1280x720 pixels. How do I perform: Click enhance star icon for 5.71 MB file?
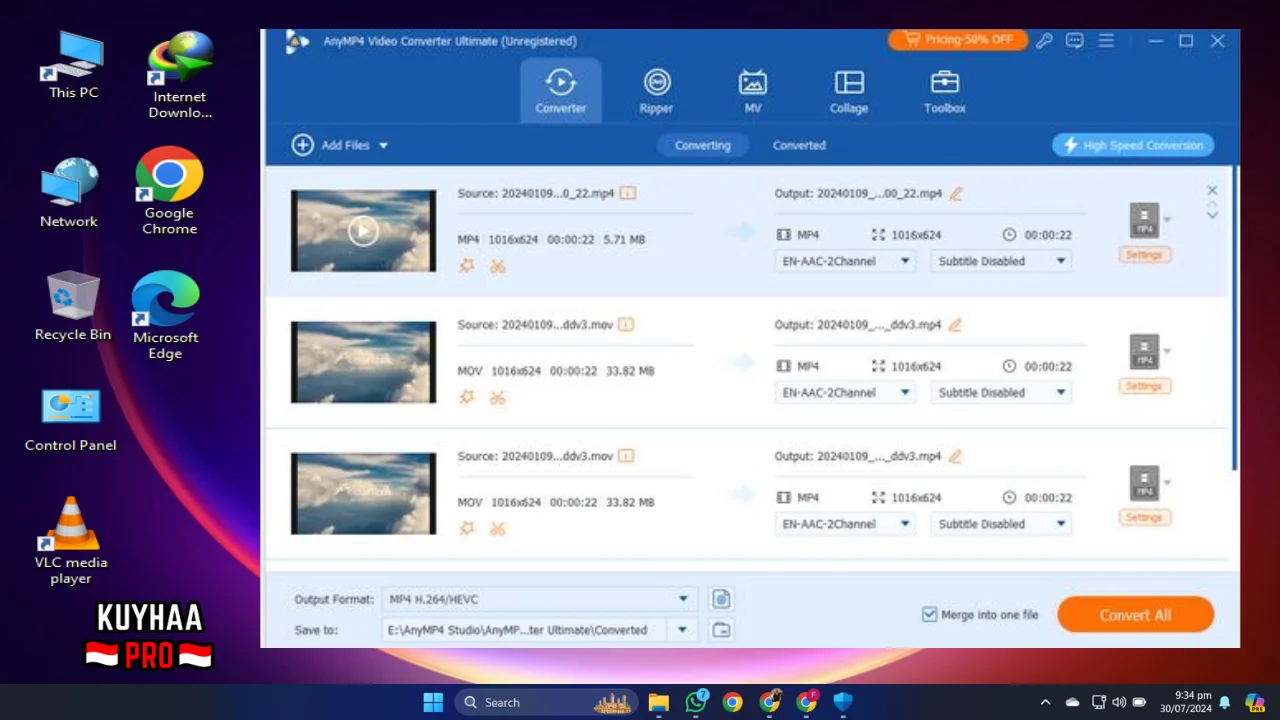tap(466, 266)
